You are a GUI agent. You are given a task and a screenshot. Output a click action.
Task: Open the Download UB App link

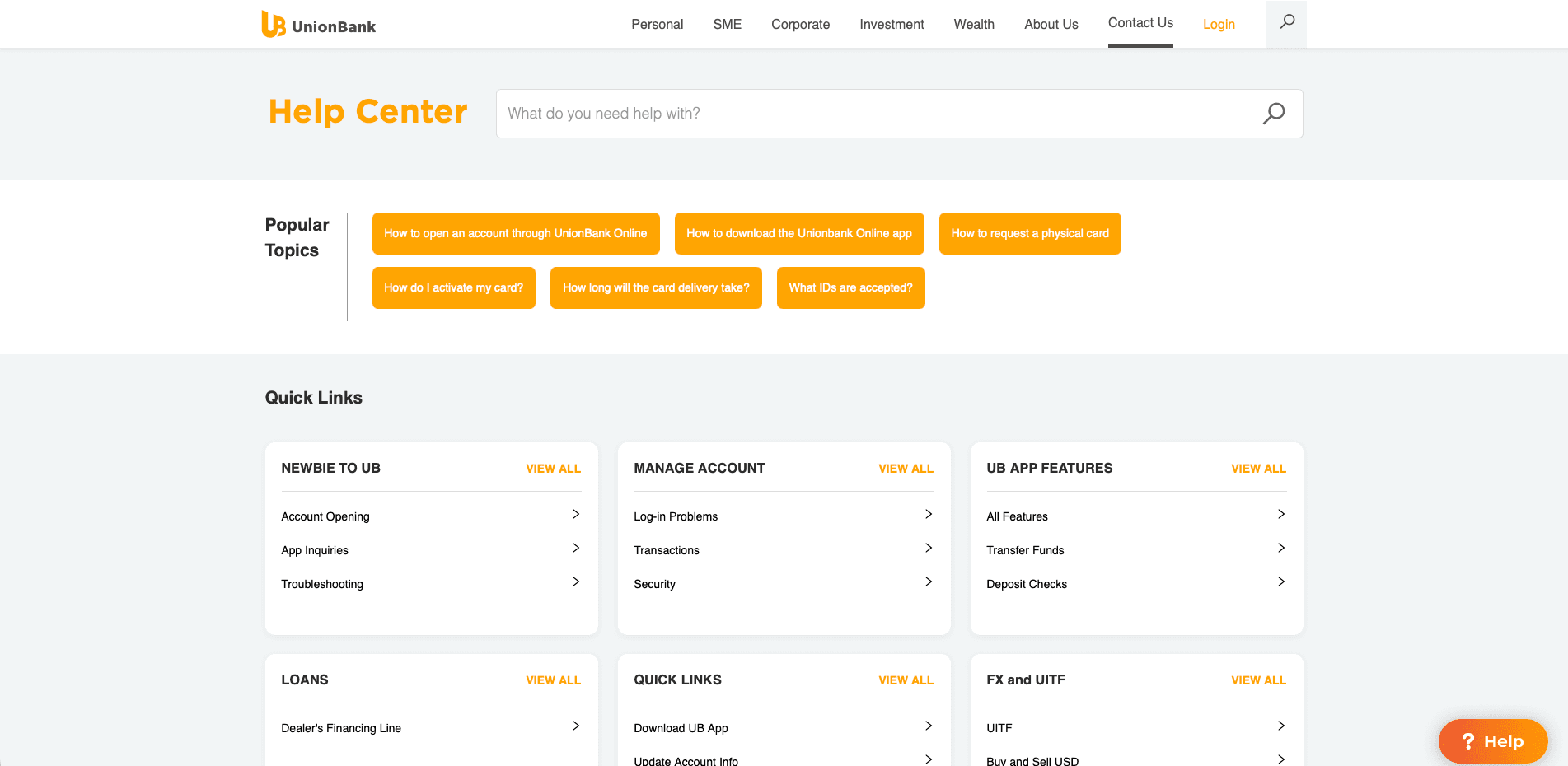681,728
